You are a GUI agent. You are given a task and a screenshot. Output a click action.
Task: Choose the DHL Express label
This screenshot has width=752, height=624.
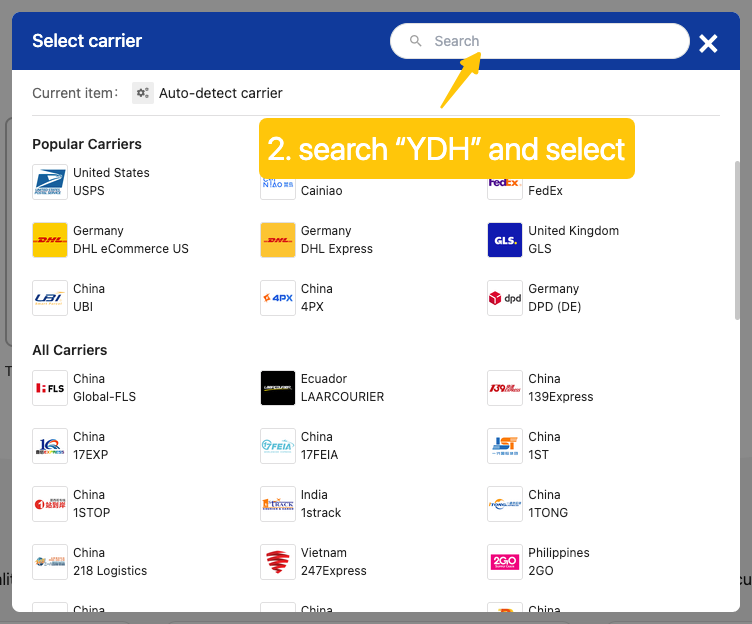pyautogui.click(x=337, y=249)
